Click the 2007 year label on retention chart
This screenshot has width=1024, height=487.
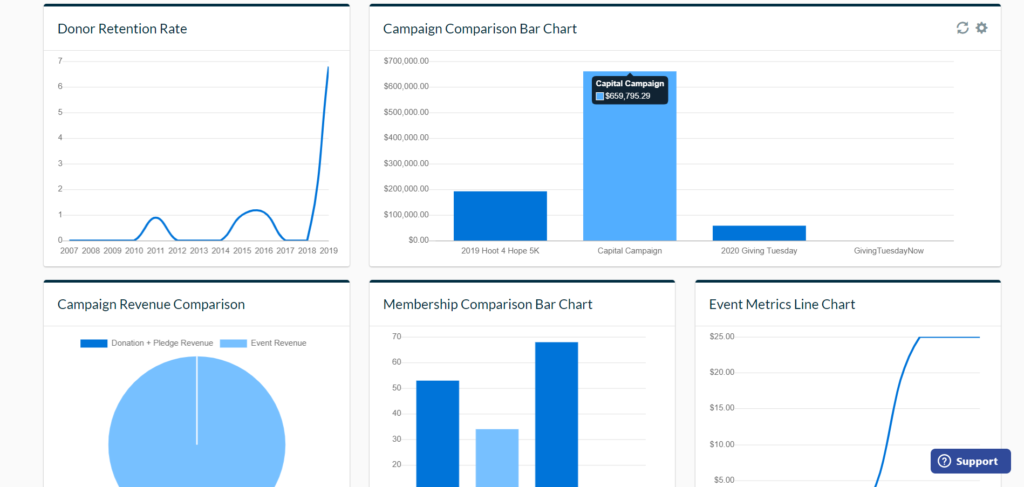coord(69,251)
